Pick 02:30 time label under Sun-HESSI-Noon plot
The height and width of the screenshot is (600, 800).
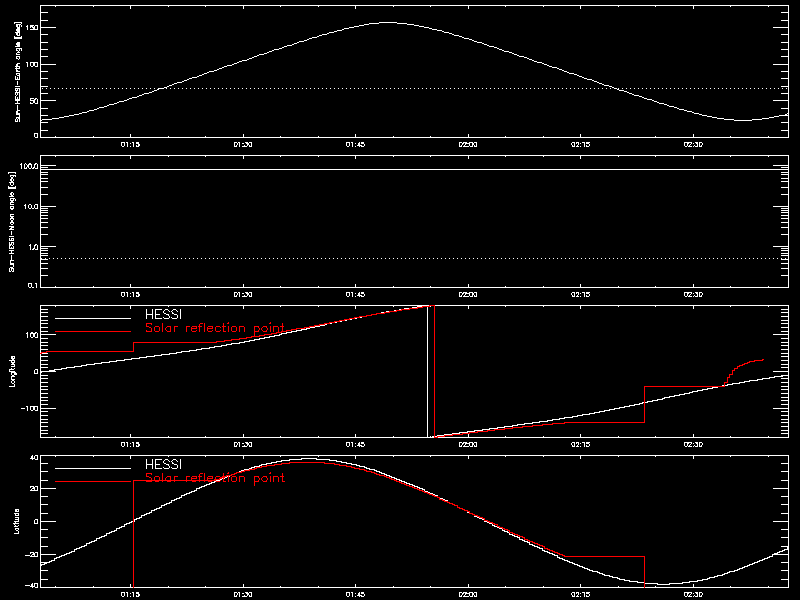(x=693, y=295)
